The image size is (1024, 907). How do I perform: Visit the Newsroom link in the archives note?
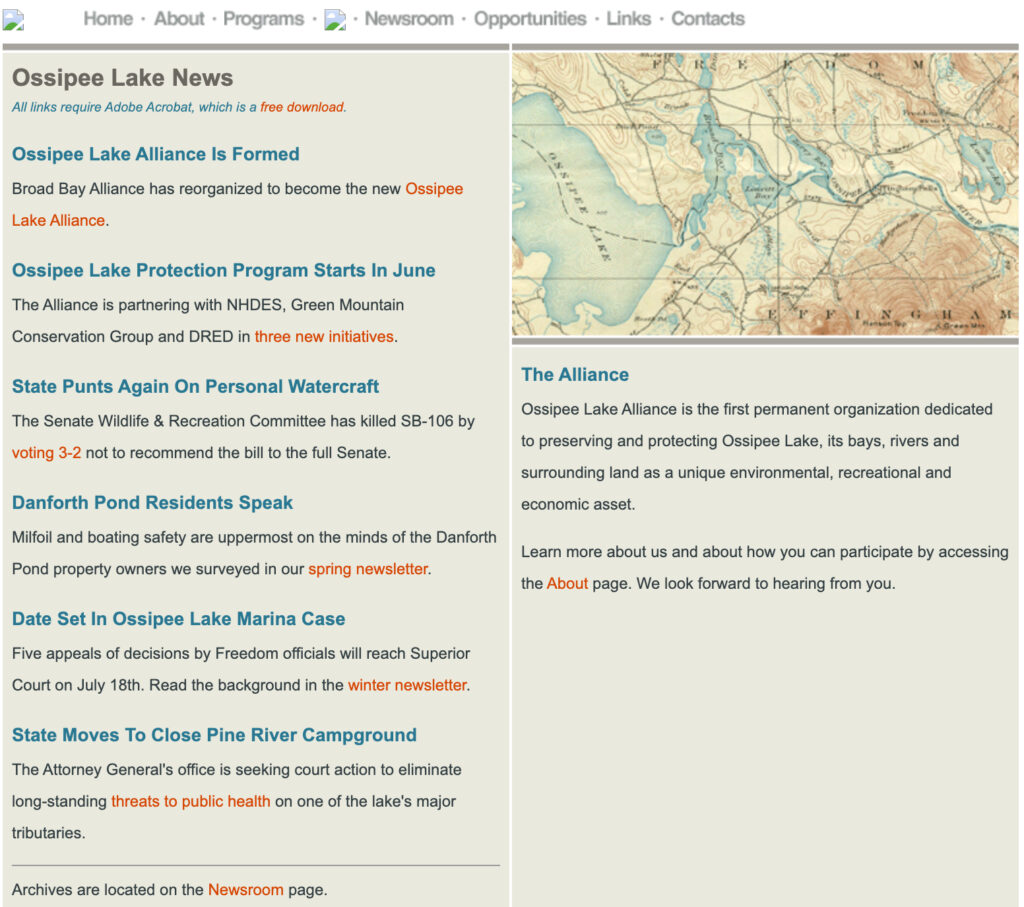(x=245, y=889)
